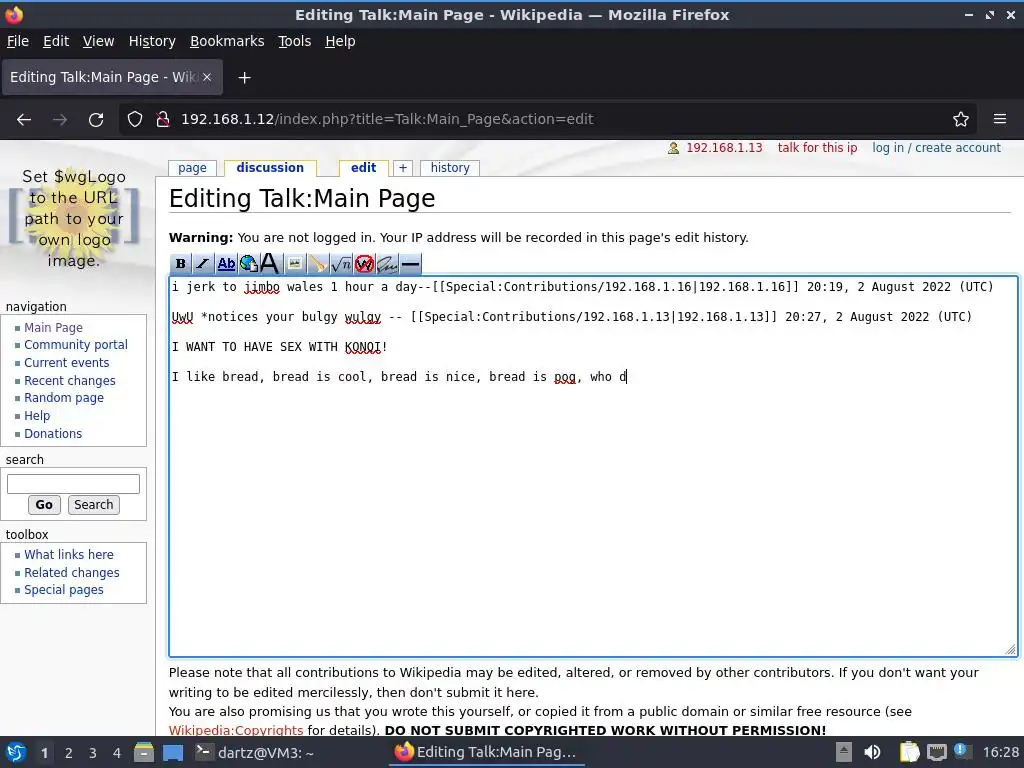The image size is (1024, 768).
Task: Open Special pages link
Action: (64, 590)
